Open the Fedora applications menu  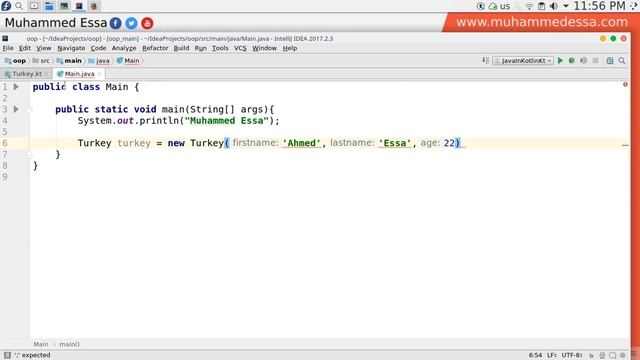(x=6, y=6)
